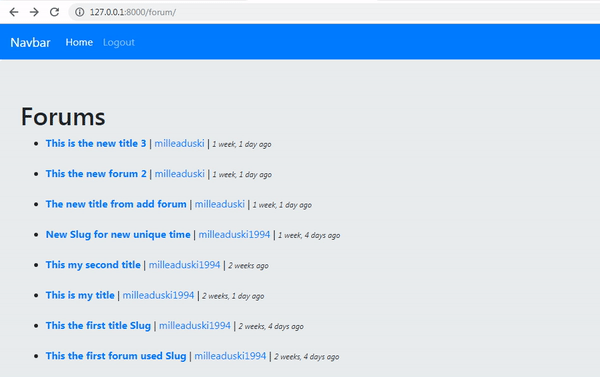Screen dimensions: 600x377
Task: Click milleaduski1994 beside 'This is my title'
Action: pos(158,295)
